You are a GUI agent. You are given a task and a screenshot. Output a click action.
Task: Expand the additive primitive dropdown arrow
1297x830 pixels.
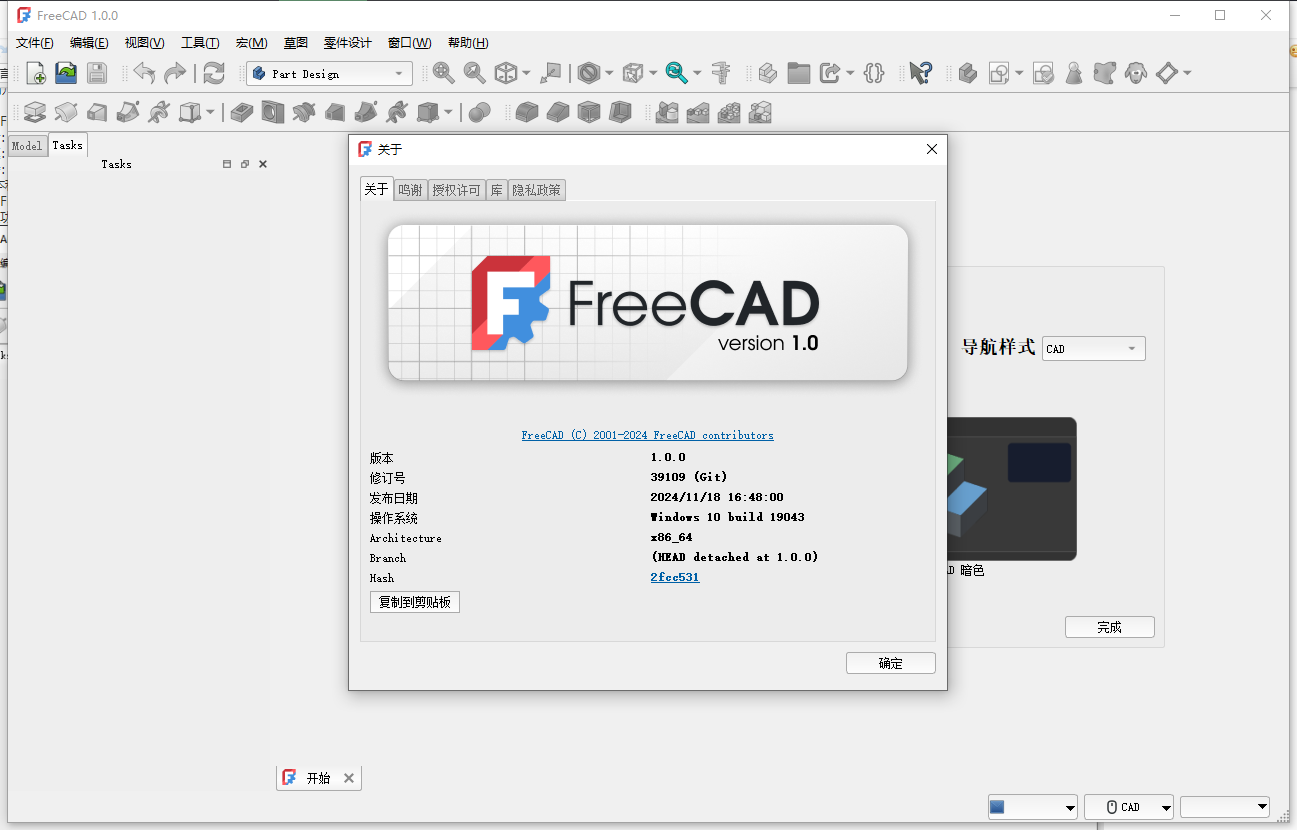(211, 112)
